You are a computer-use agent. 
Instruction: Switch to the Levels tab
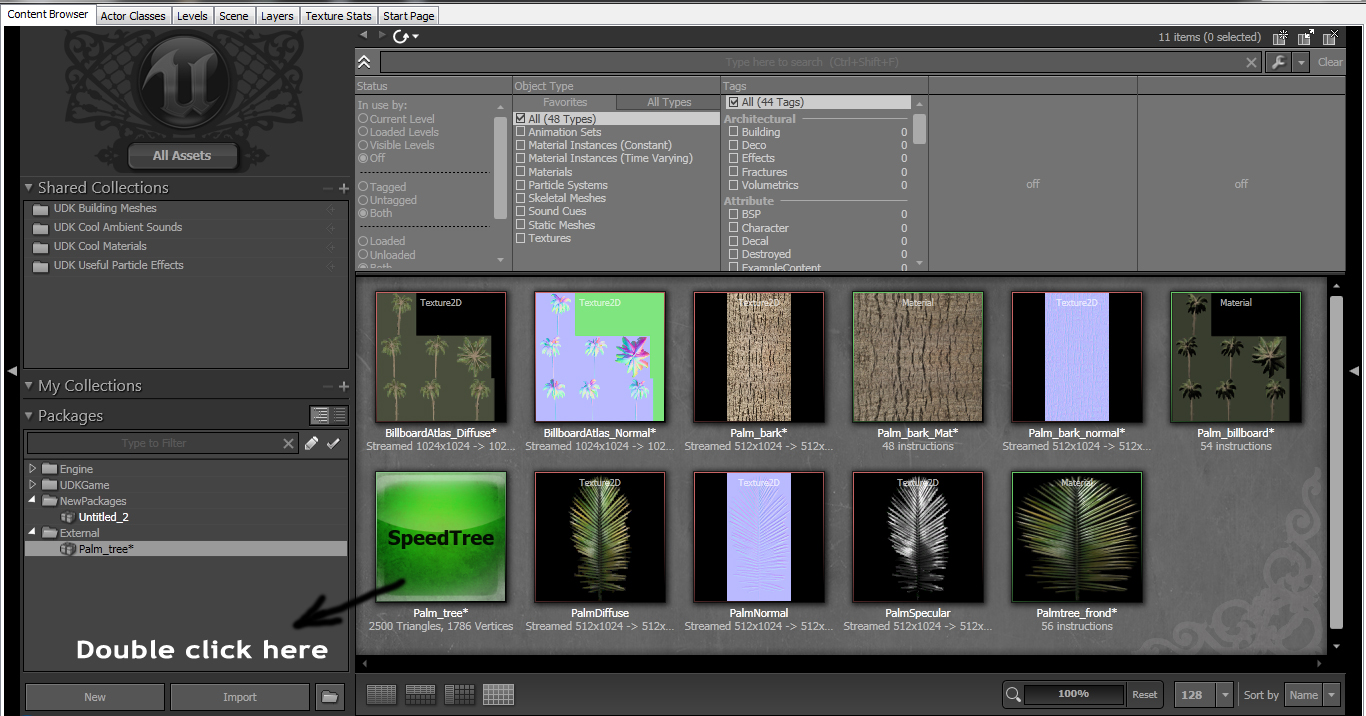(192, 16)
